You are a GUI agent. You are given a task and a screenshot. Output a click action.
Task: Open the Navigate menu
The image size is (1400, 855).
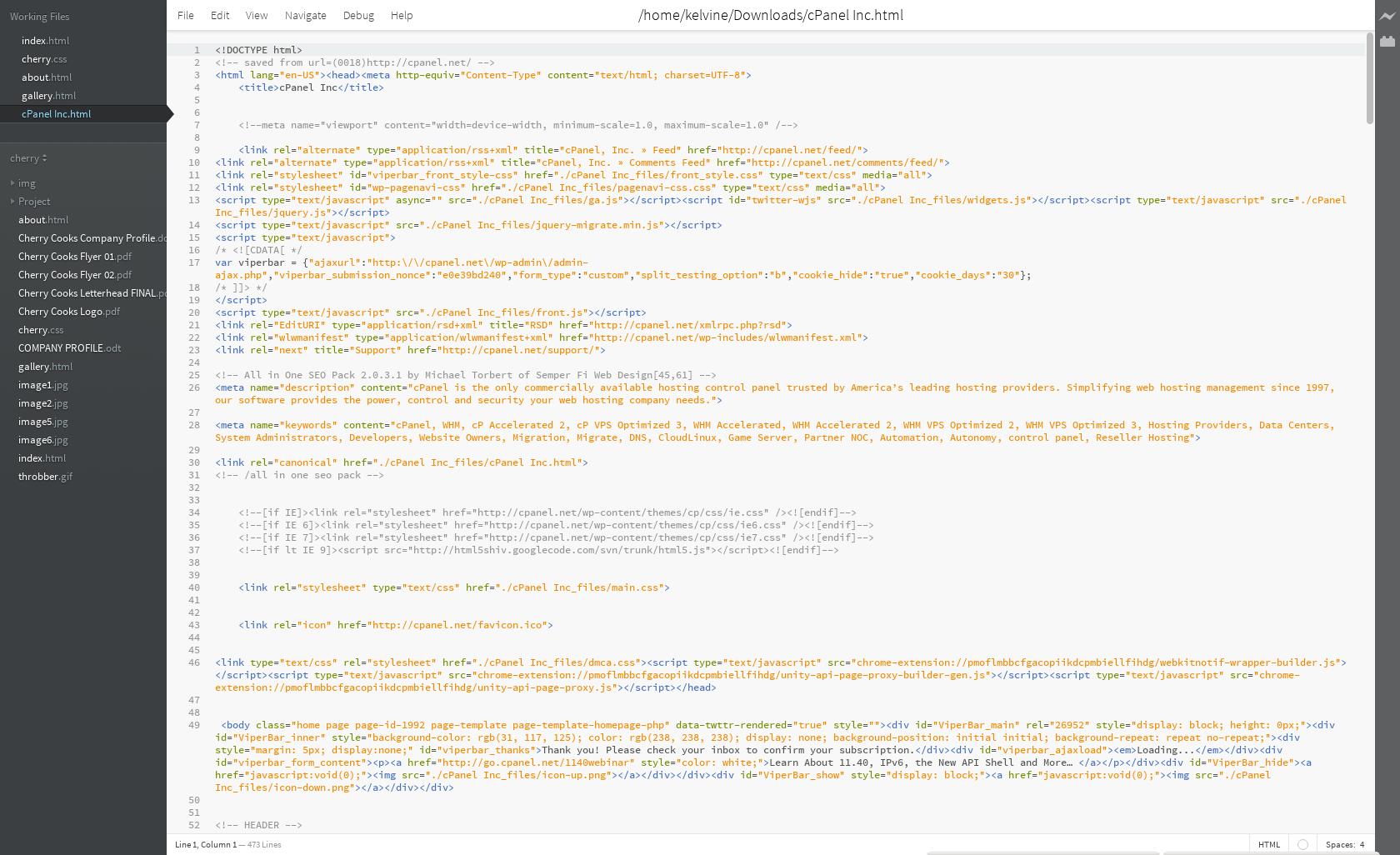(x=305, y=15)
